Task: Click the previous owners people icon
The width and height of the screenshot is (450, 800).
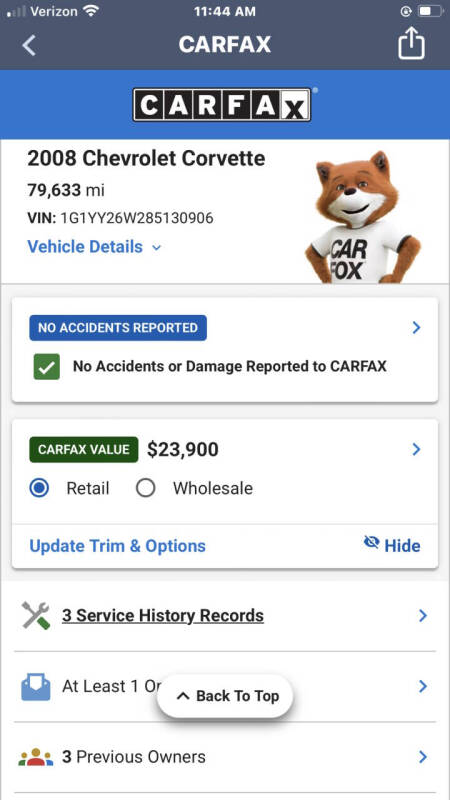Action: 36,757
